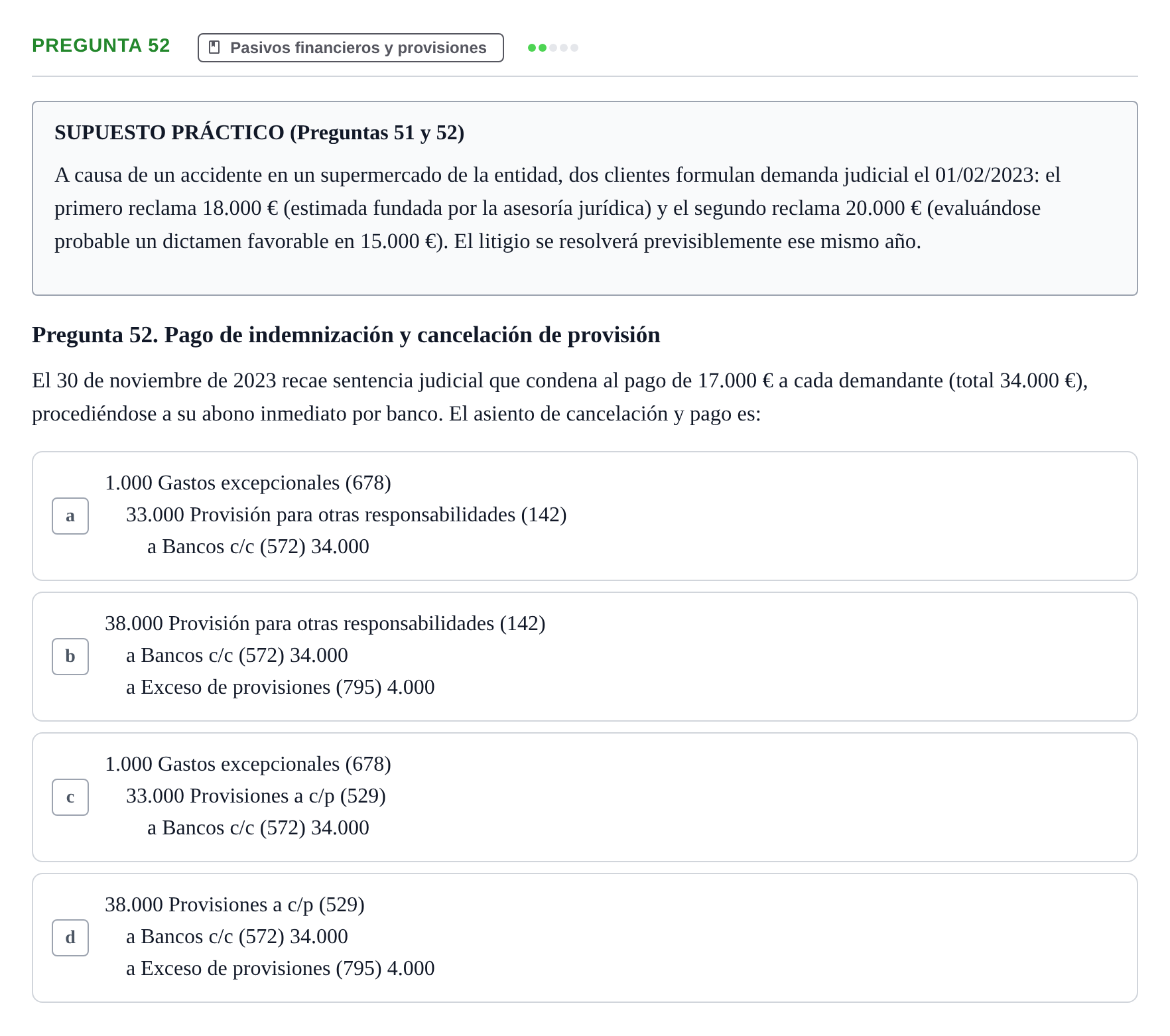Click the difficulty dots indicator

553,48
